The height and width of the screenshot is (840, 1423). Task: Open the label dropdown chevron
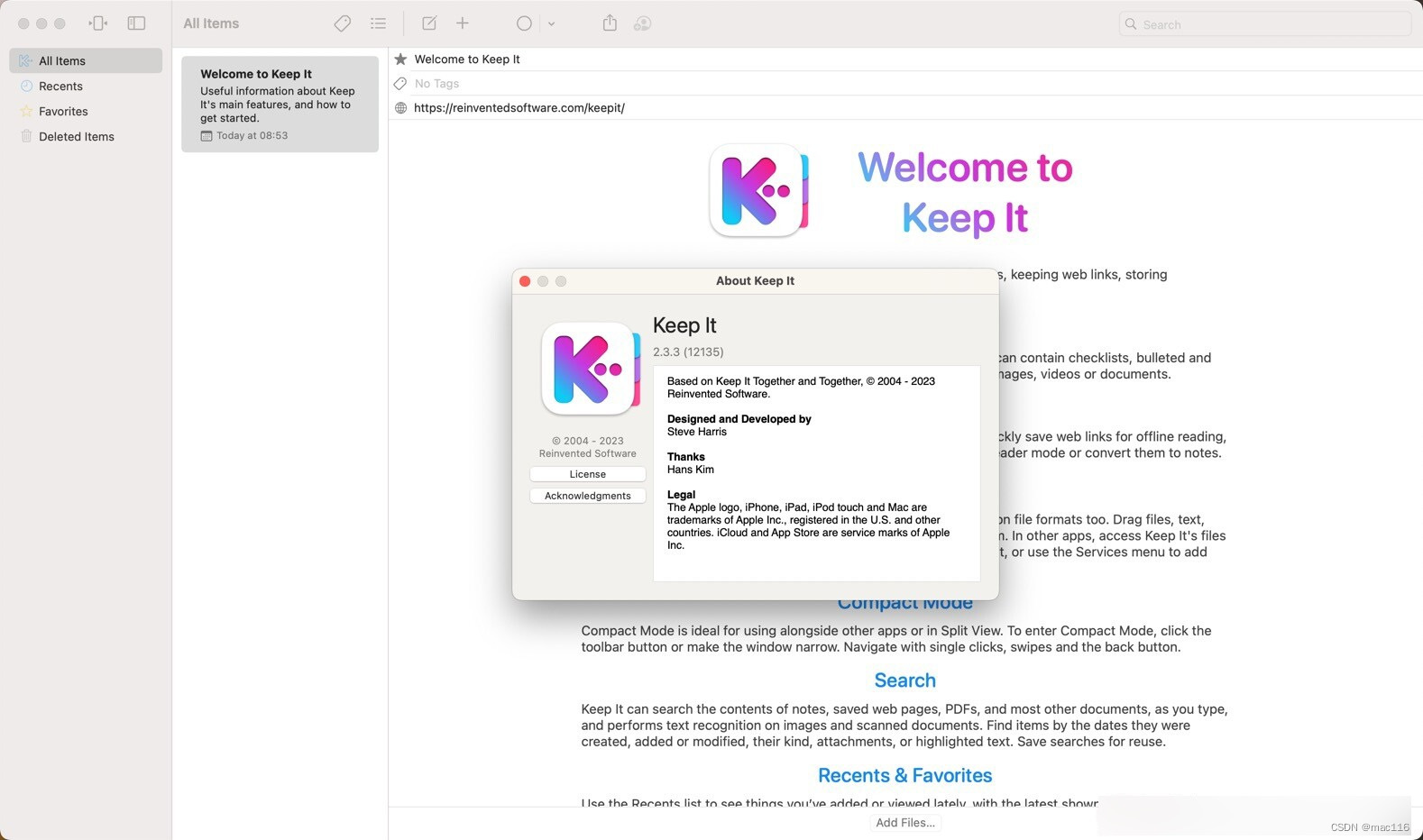coord(551,24)
